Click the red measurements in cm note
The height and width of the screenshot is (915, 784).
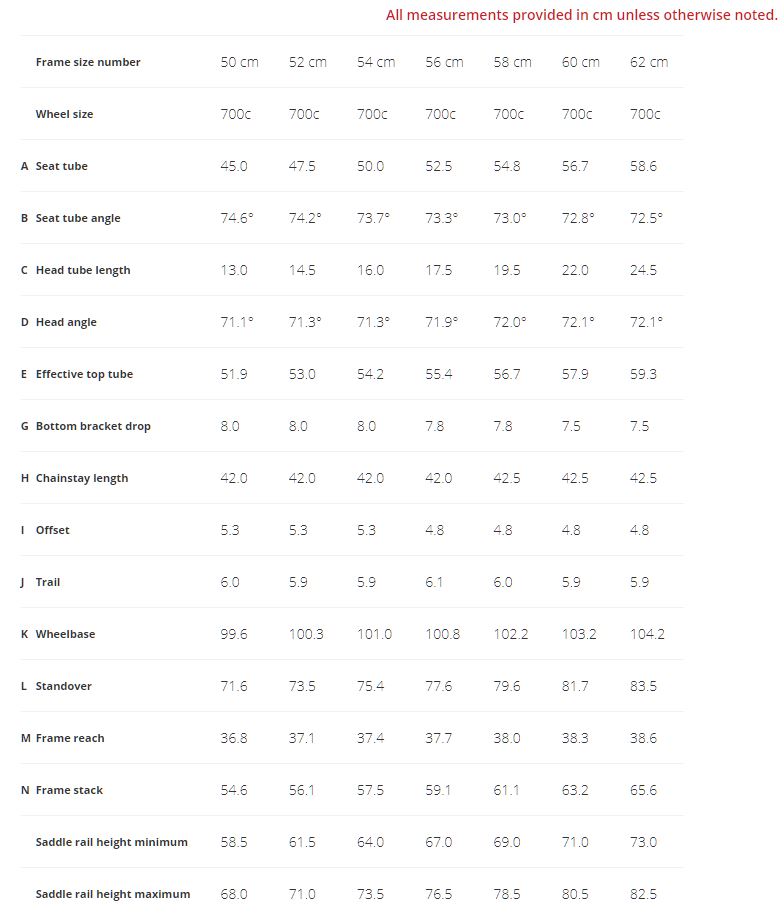(581, 15)
